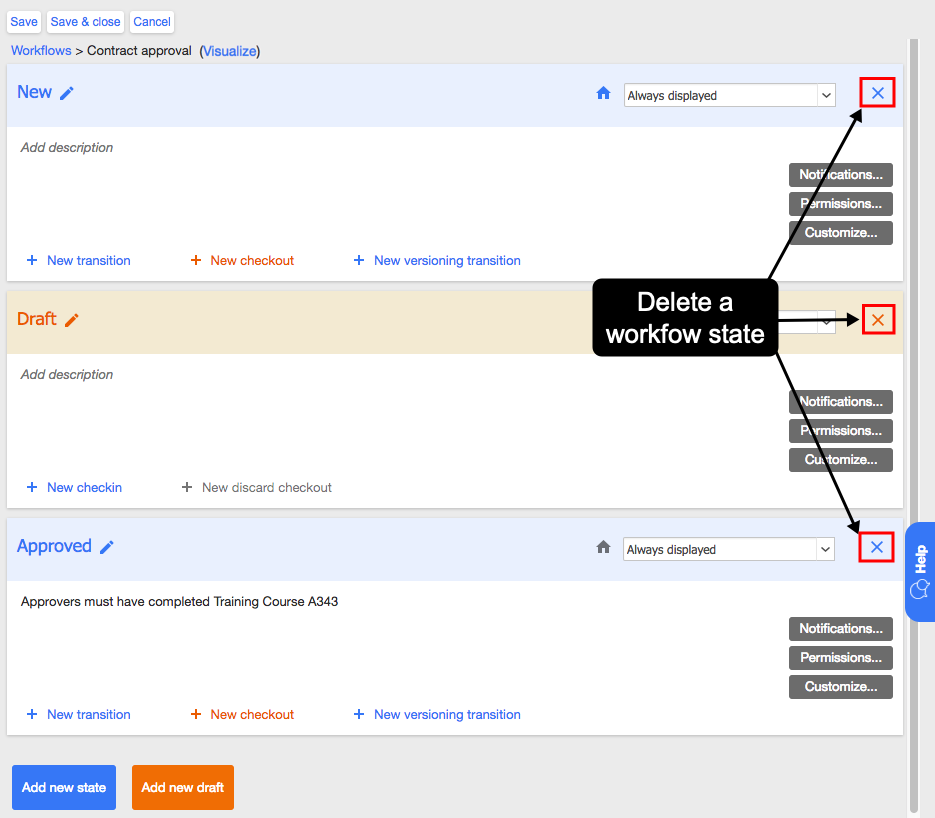
Task: Add New checkin to Draft state
Action: point(75,488)
